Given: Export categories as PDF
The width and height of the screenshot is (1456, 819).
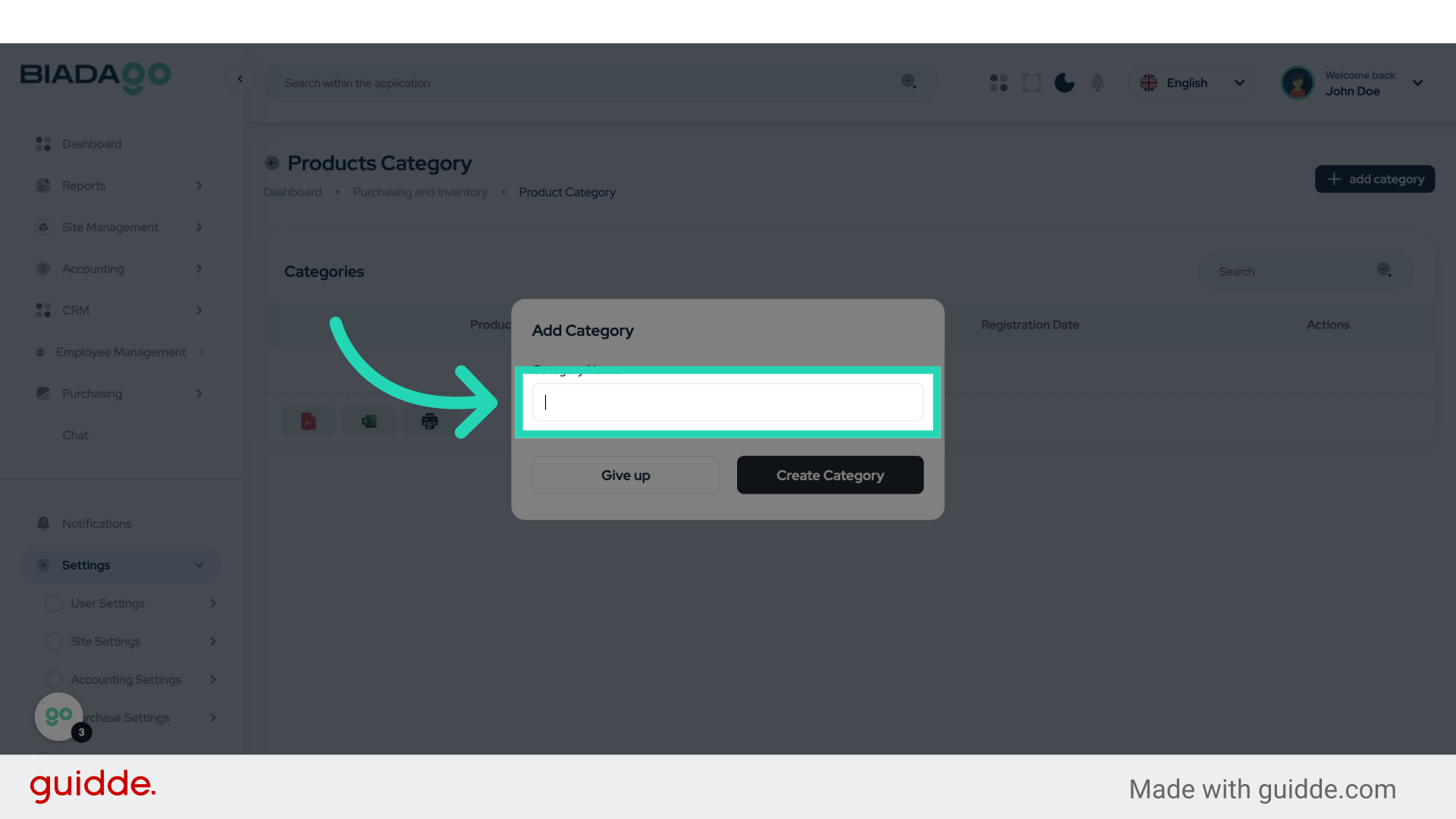Looking at the screenshot, I should tap(308, 421).
